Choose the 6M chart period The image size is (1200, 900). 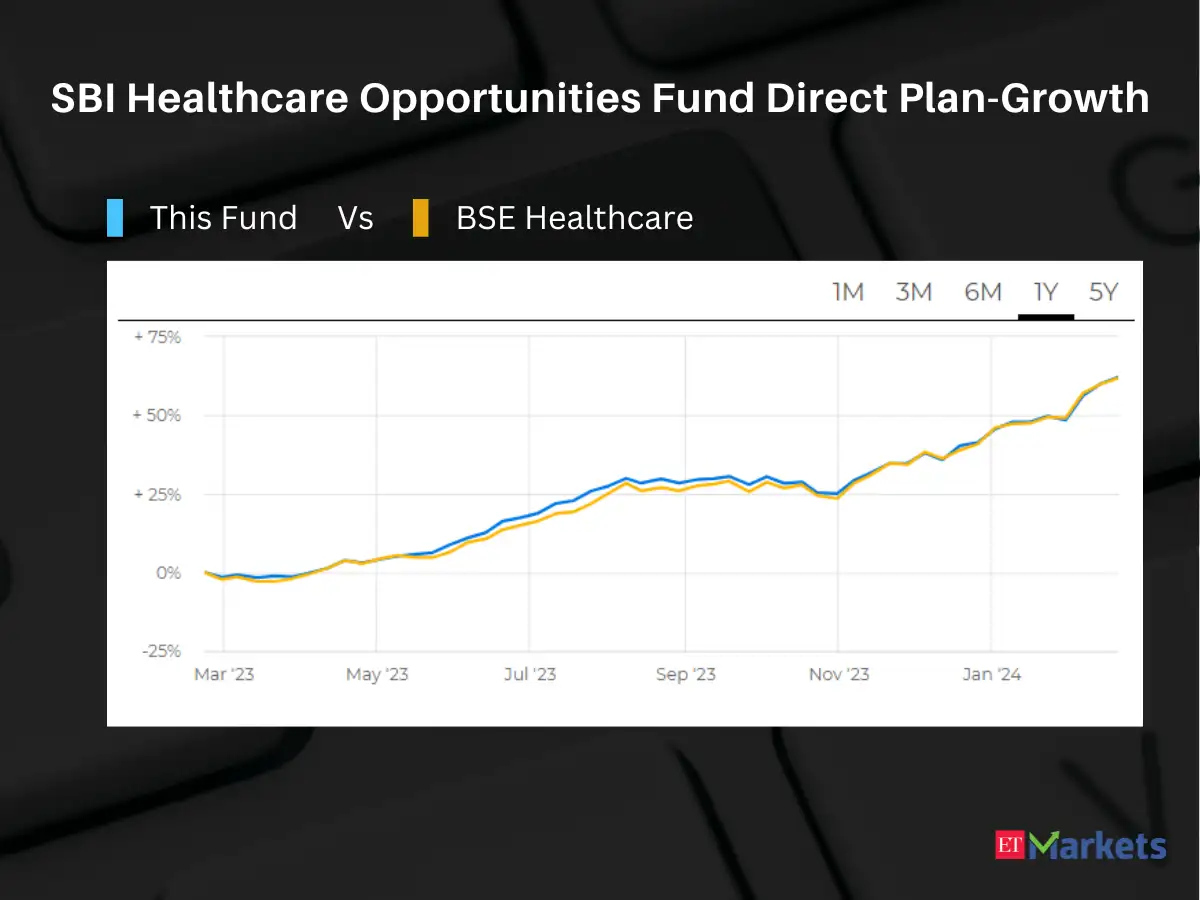point(983,292)
